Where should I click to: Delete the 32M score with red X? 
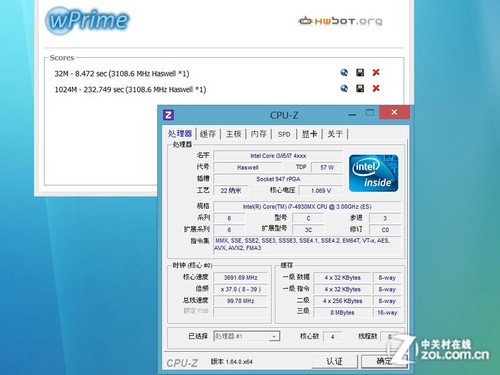(376, 72)
